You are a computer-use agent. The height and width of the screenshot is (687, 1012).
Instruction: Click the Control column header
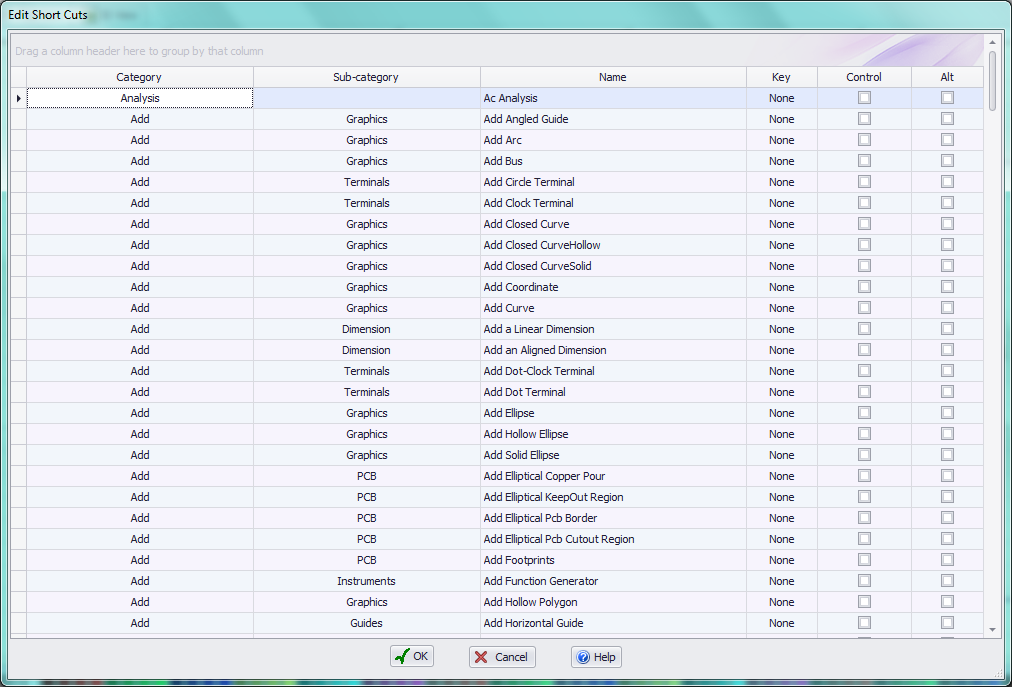(x=864, y=77)
